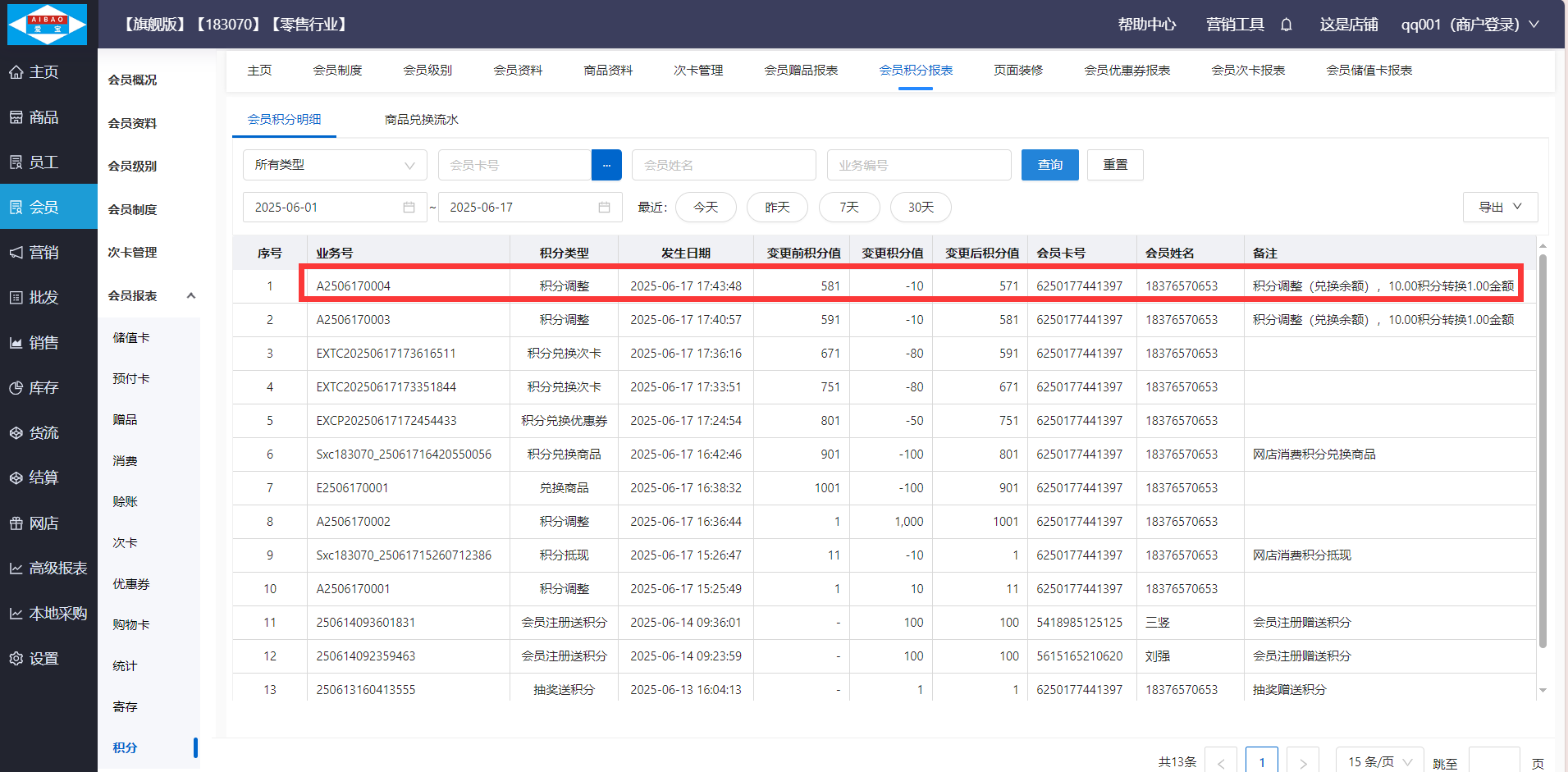The height and width of the screenshot is (772, 1568).
Task: Filter by 昨天
Action: (777, 208)
